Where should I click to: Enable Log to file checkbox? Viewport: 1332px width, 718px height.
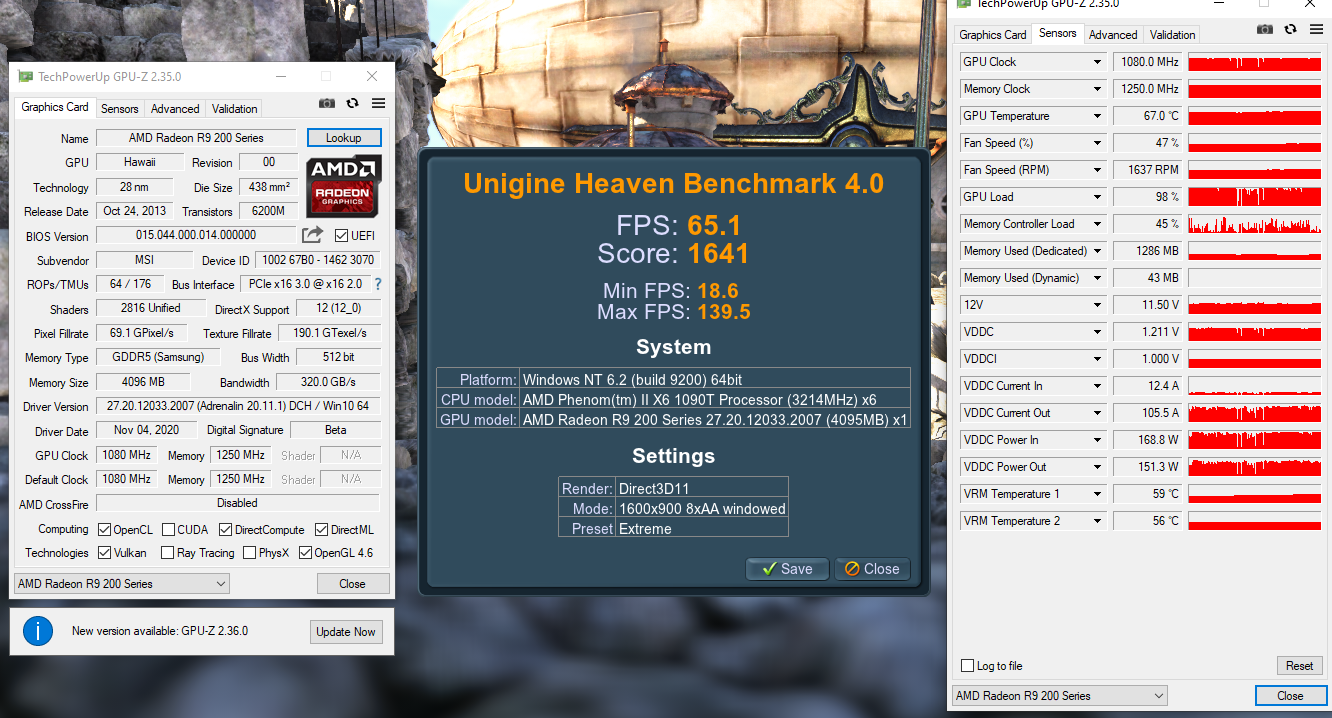967,666
